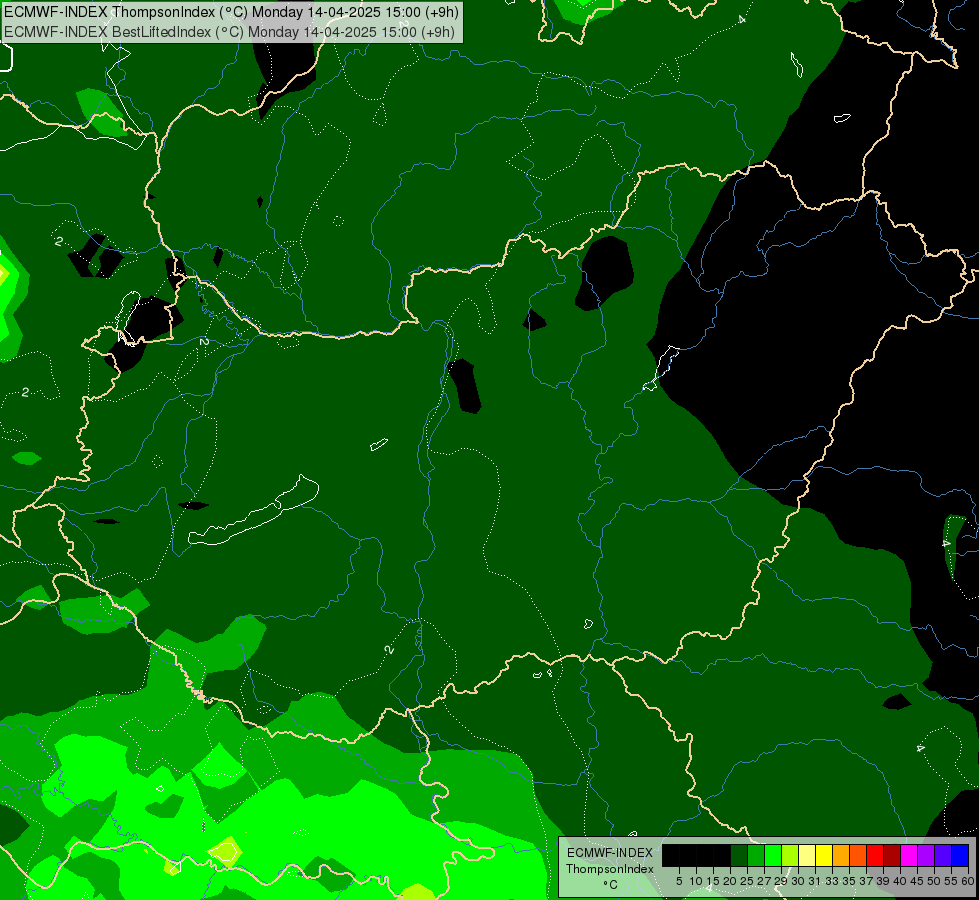Click the legend tick value 33
Image resolution: width=979 pixels, height=900 pixels.
tap(832, 881)
